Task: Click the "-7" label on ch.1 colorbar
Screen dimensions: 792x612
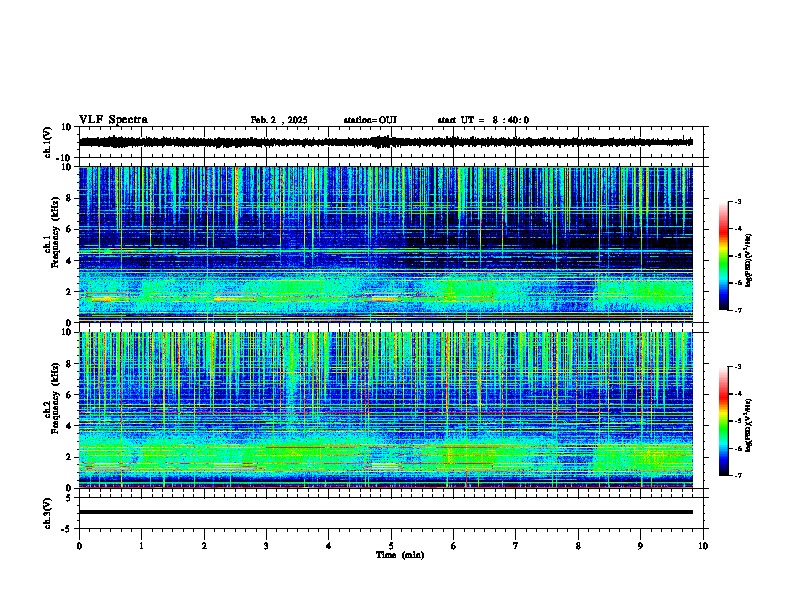Action: click(738, 310)
